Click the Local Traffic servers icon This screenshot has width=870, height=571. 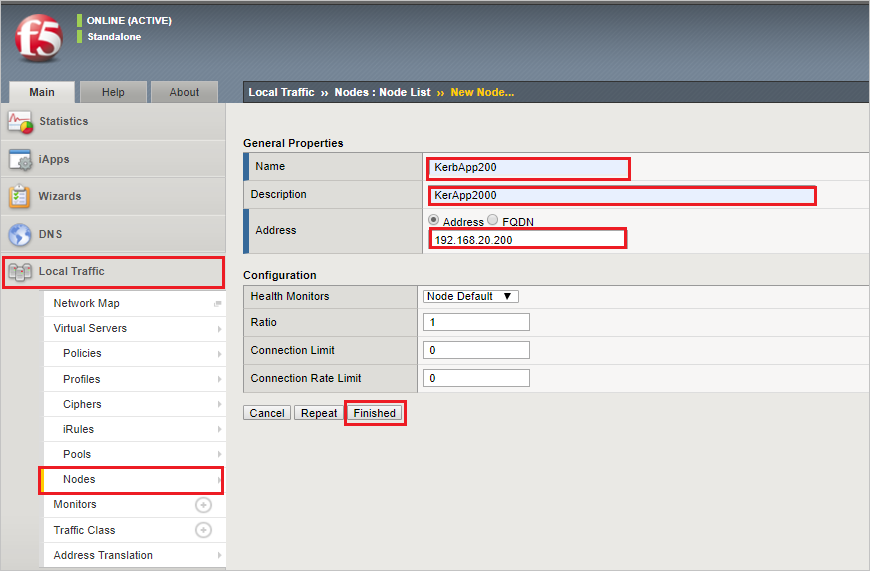tap(20, 272)
